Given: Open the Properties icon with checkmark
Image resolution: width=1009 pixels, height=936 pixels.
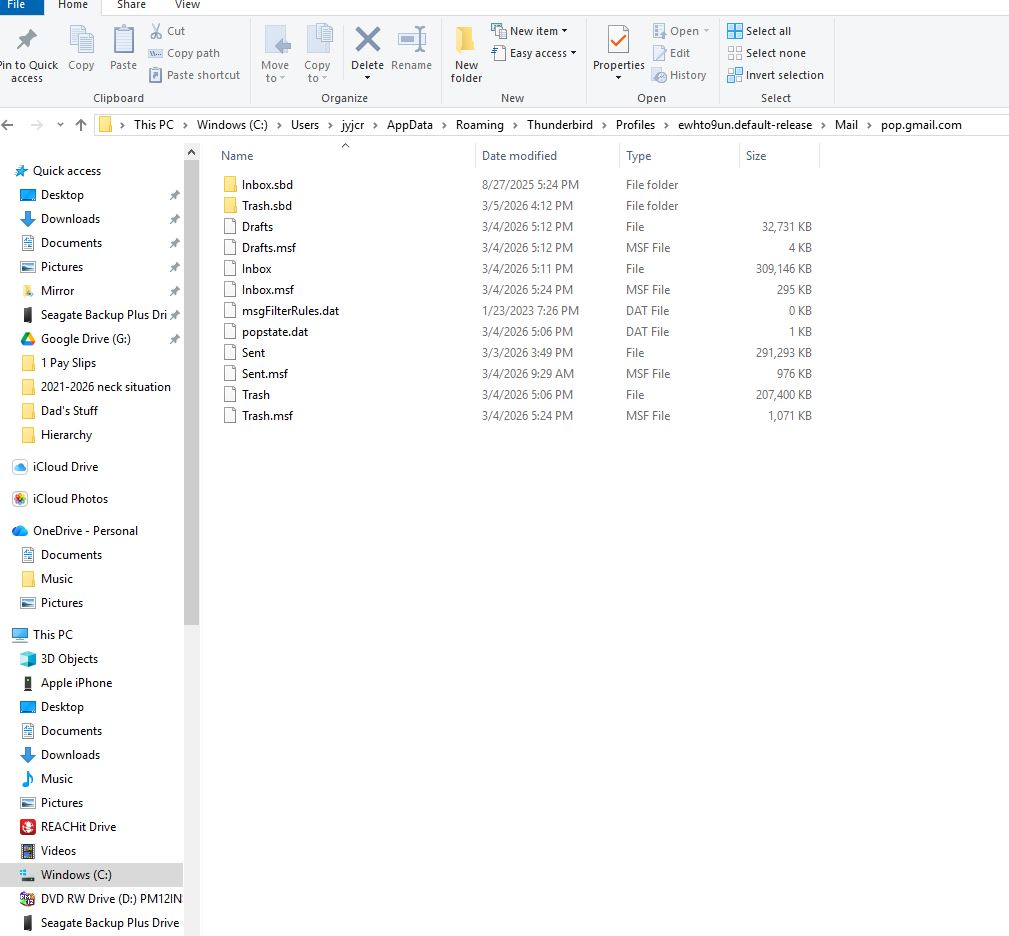Looking at the screenshot, I should click(x=618, y=40).
